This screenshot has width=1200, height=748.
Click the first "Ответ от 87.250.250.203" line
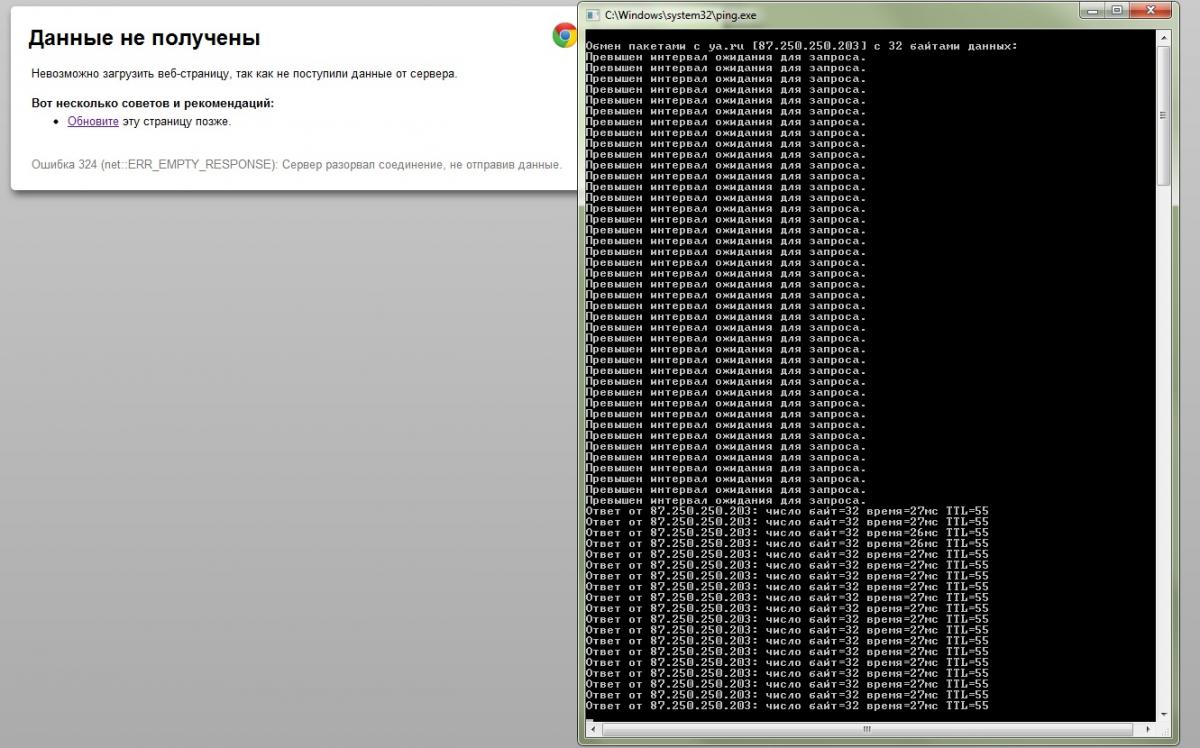(787, 511)
